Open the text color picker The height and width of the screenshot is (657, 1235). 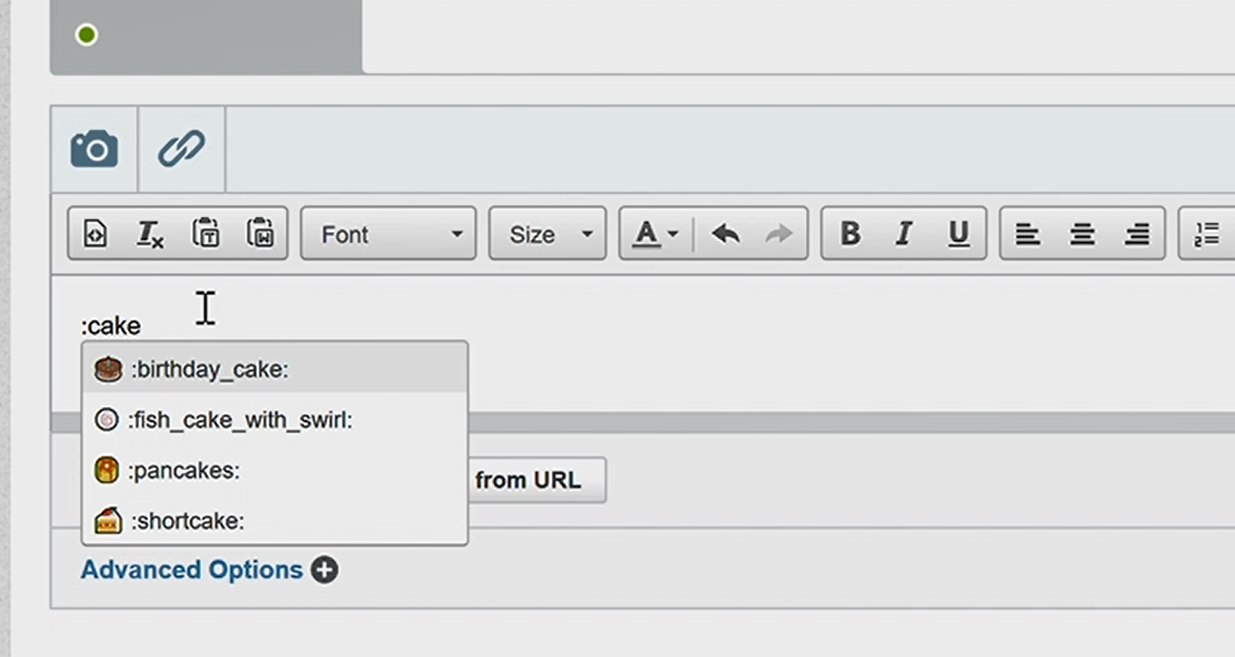click(x=655, y=234)
